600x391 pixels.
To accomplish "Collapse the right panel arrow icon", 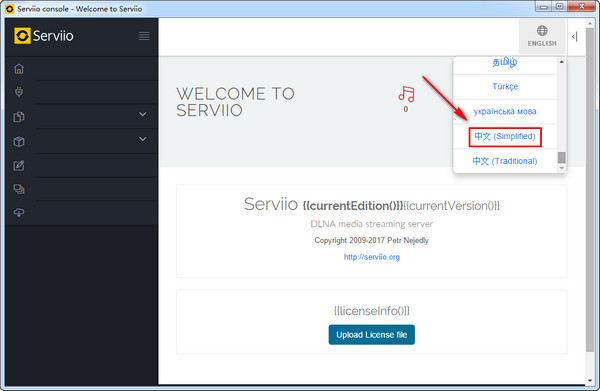I will coord(574,36).
